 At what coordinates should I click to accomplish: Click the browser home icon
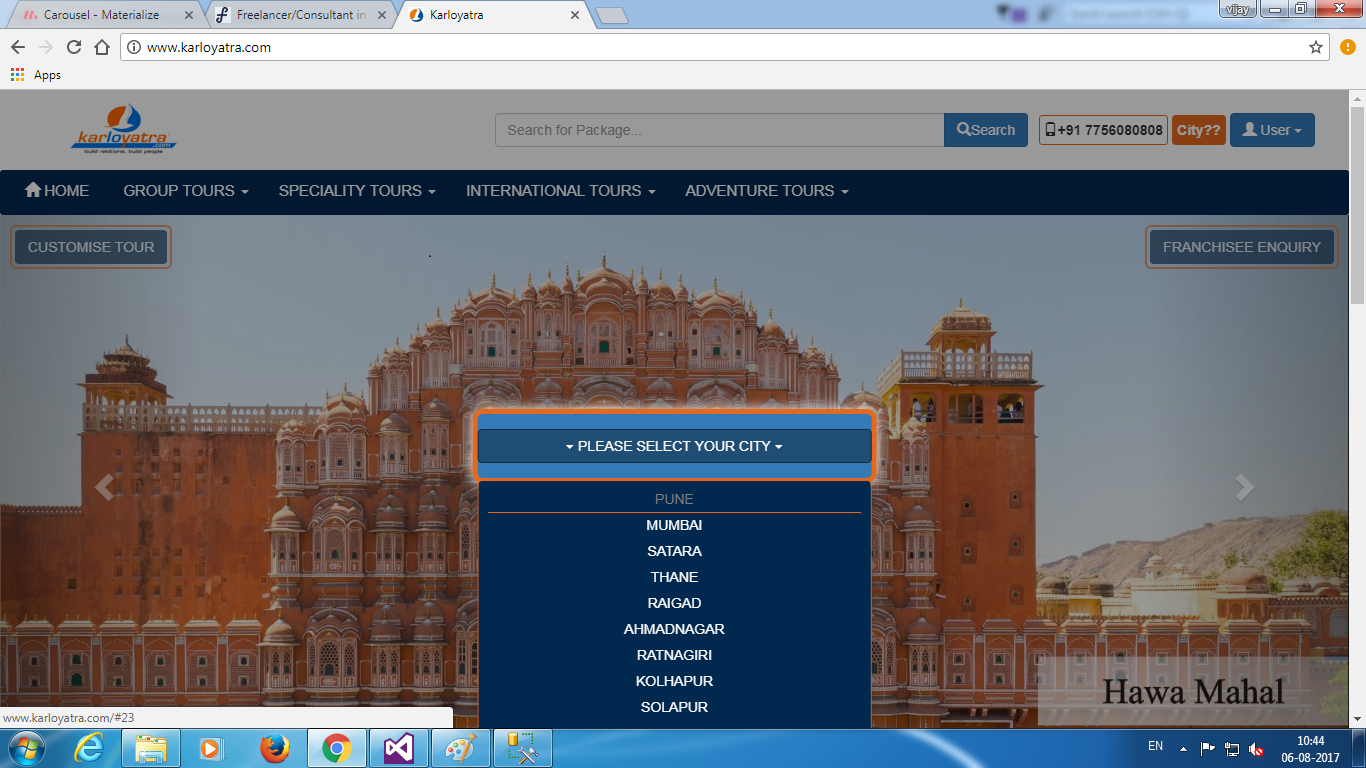click(101, 47)
